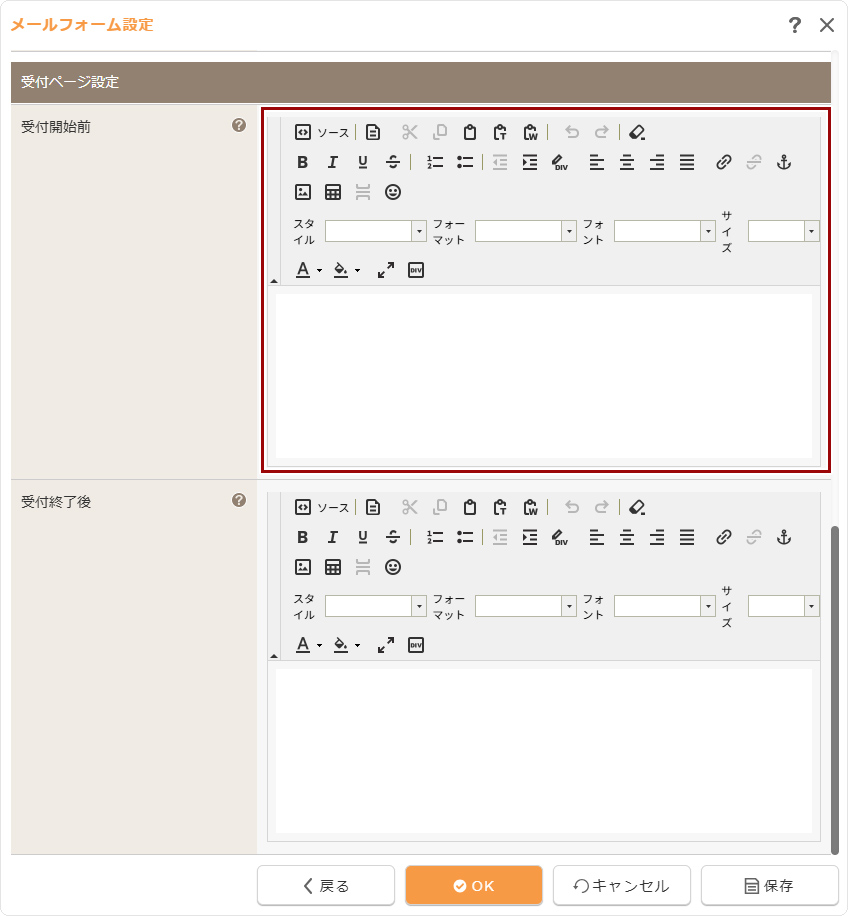Center-align text in the 受付終了後 editor
Viewport: 848px width, 916px height.
tap(627, 537)
